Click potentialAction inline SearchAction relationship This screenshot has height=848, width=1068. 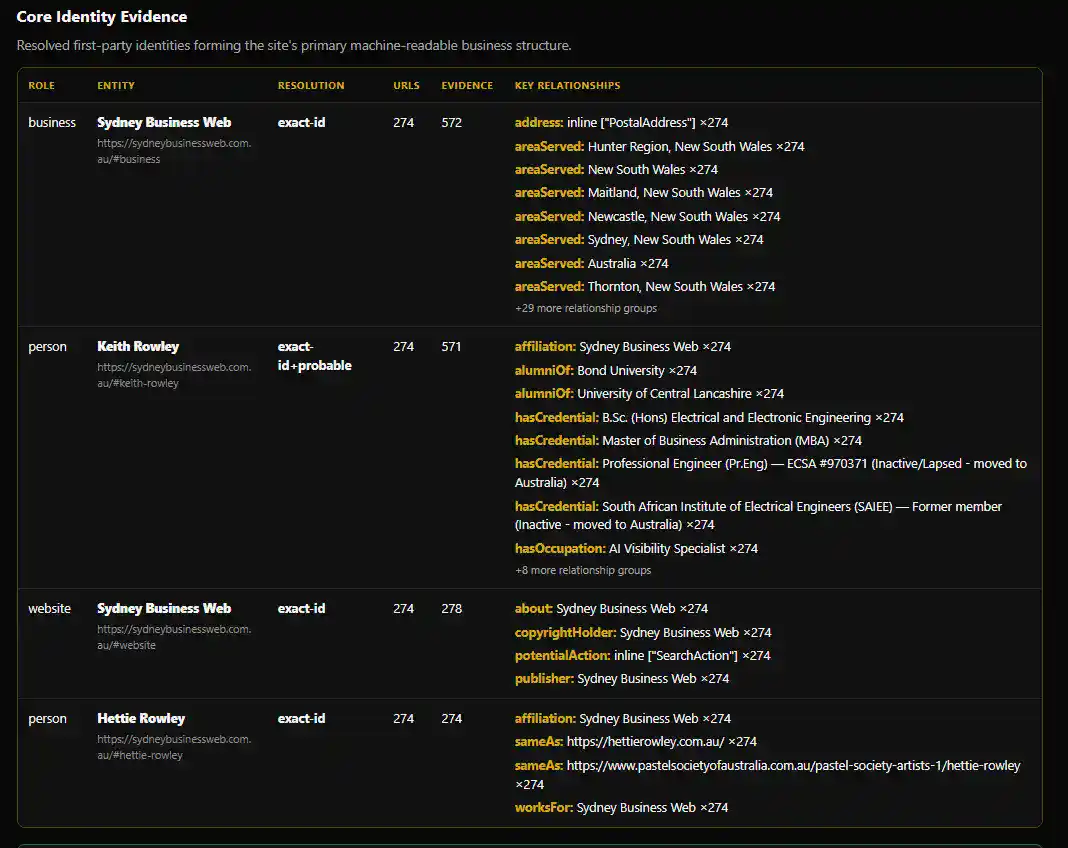coord(642,656)
